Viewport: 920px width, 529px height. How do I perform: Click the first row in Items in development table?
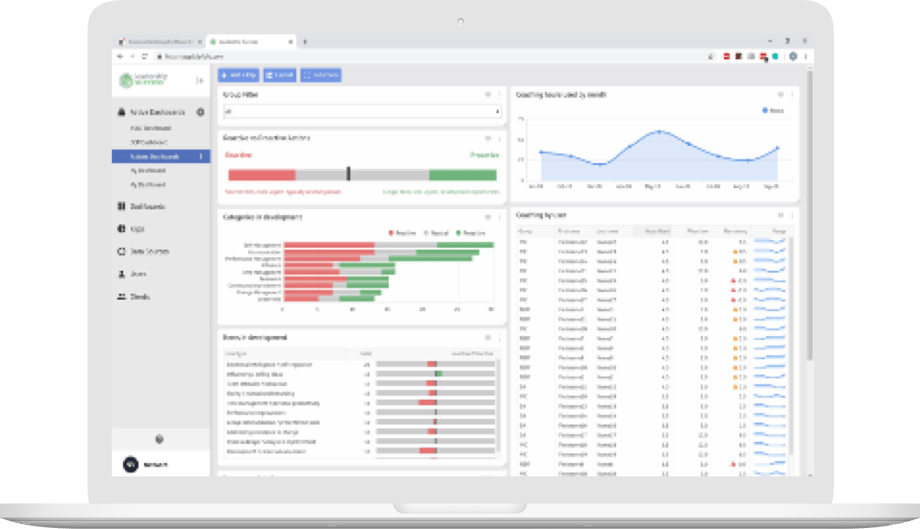359,364
